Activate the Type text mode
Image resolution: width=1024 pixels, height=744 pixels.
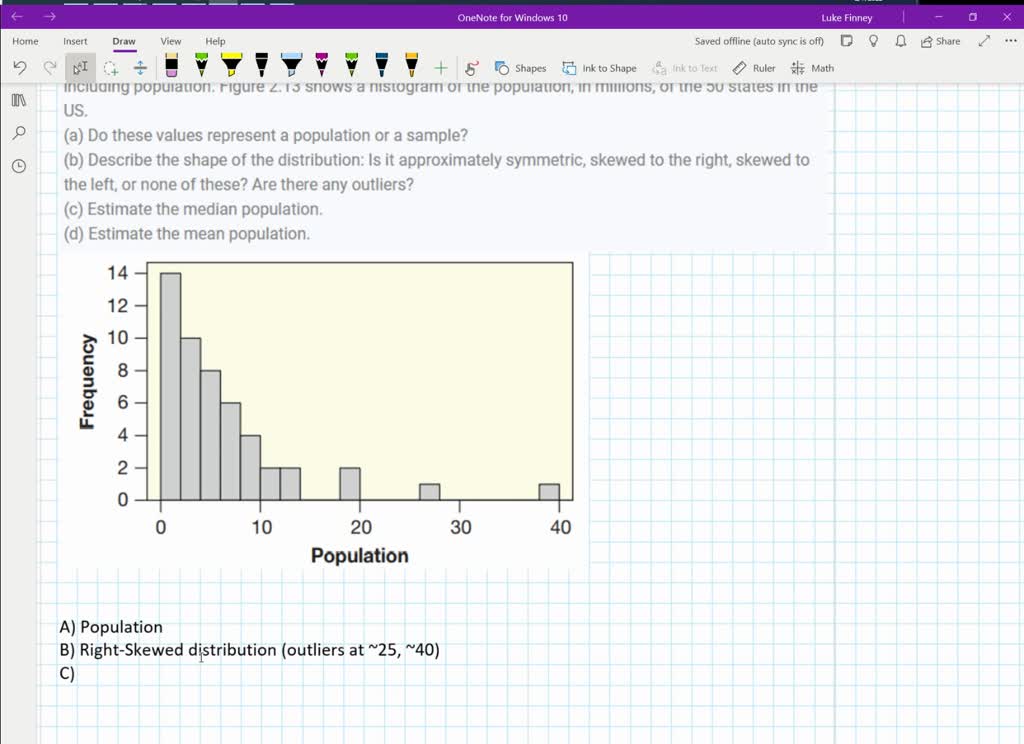point(81,68)
